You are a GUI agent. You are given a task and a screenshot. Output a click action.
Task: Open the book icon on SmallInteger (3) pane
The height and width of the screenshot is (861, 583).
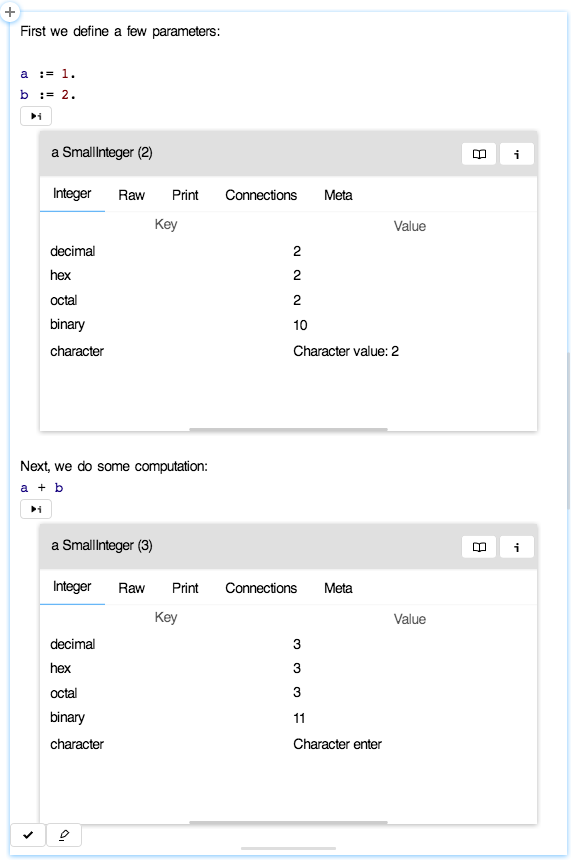pyautogui.click(x=479, y=546)
